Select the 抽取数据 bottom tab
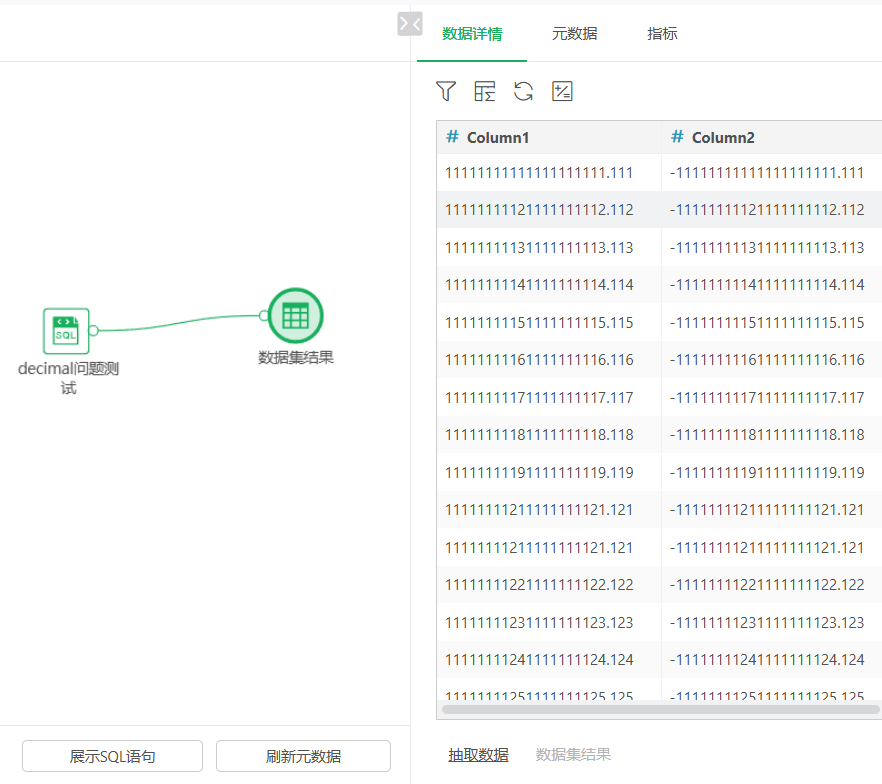882x784 pixels. click(x=478, y=755)
